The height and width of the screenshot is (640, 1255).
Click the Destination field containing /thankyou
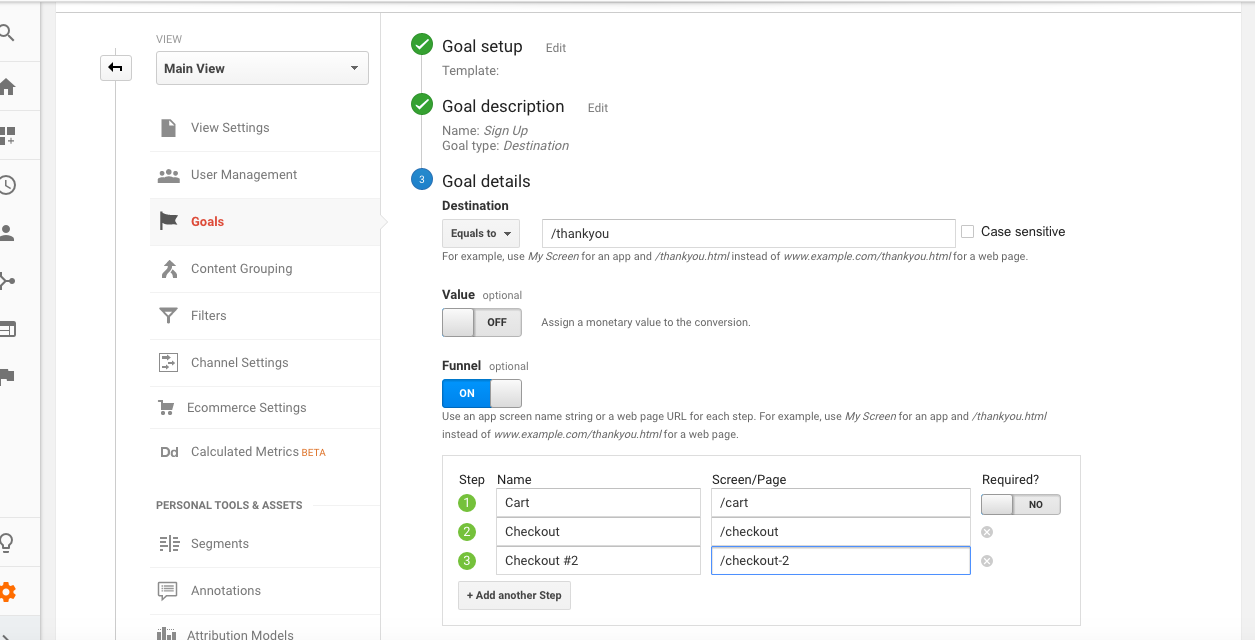[748, 233]
